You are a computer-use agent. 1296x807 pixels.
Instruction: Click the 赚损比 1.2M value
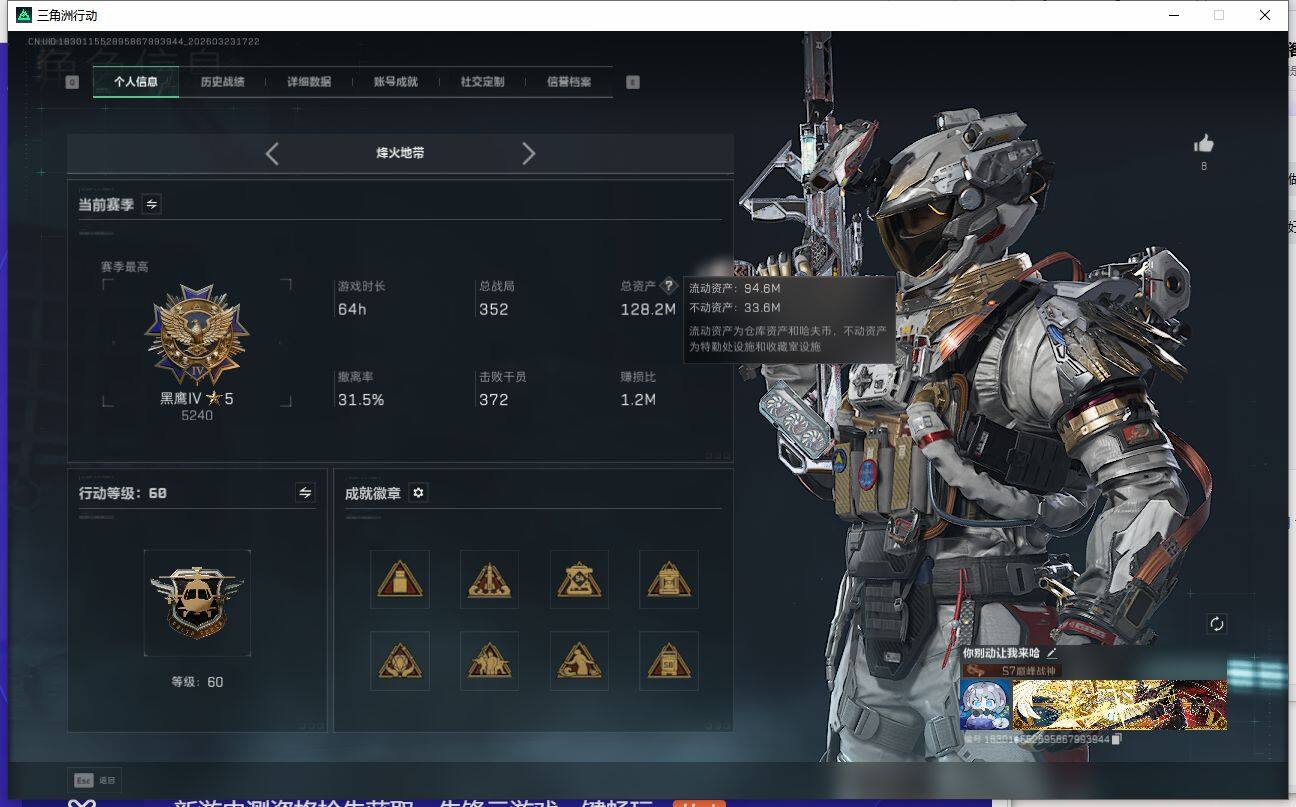(638, 400)
